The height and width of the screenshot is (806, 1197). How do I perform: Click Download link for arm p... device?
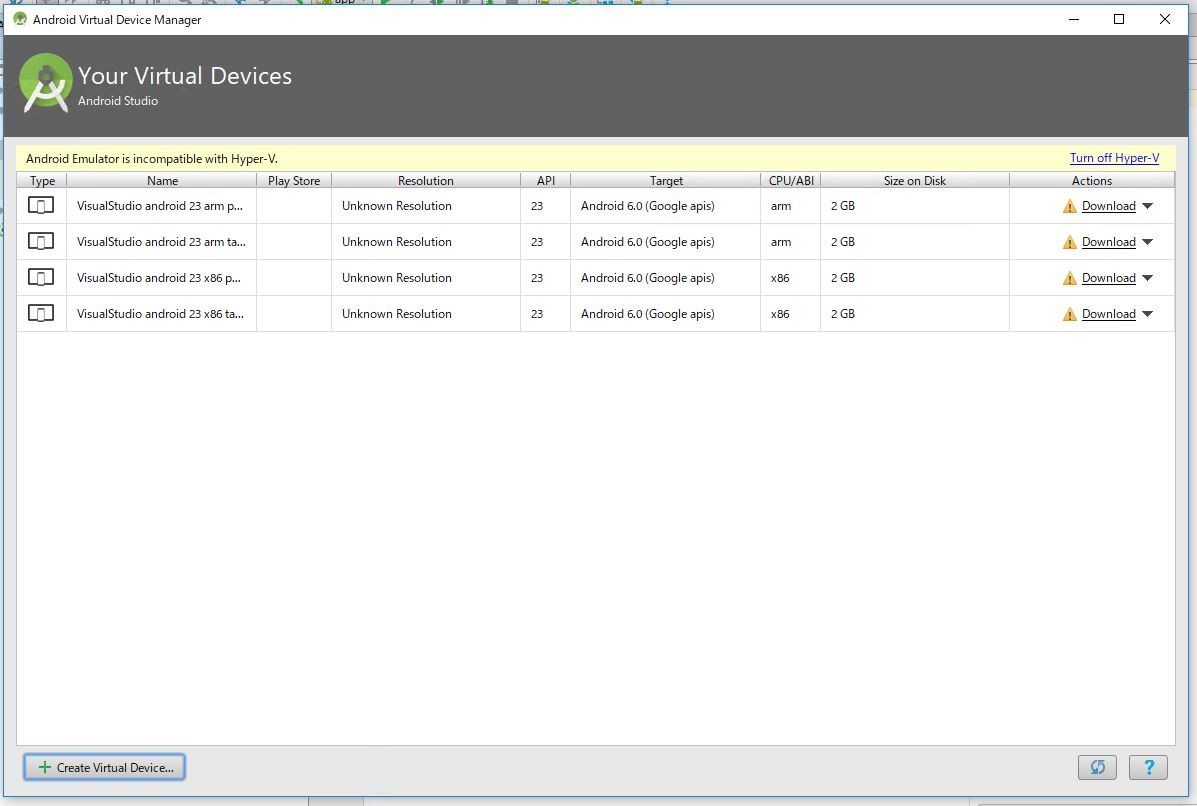(x=1108, y=206)
